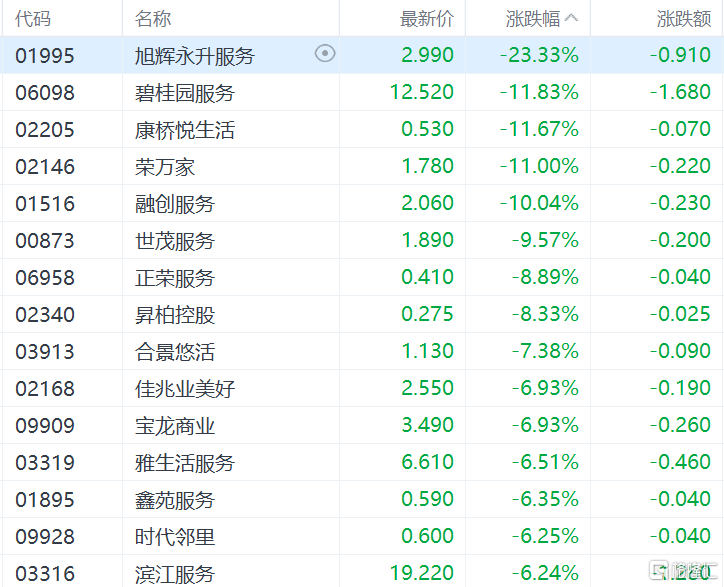Image resolution: width=724 pixels, height=587 pixels.
Task: Click the 涨跌幅 column header label
Action: [x=533, y=19]
